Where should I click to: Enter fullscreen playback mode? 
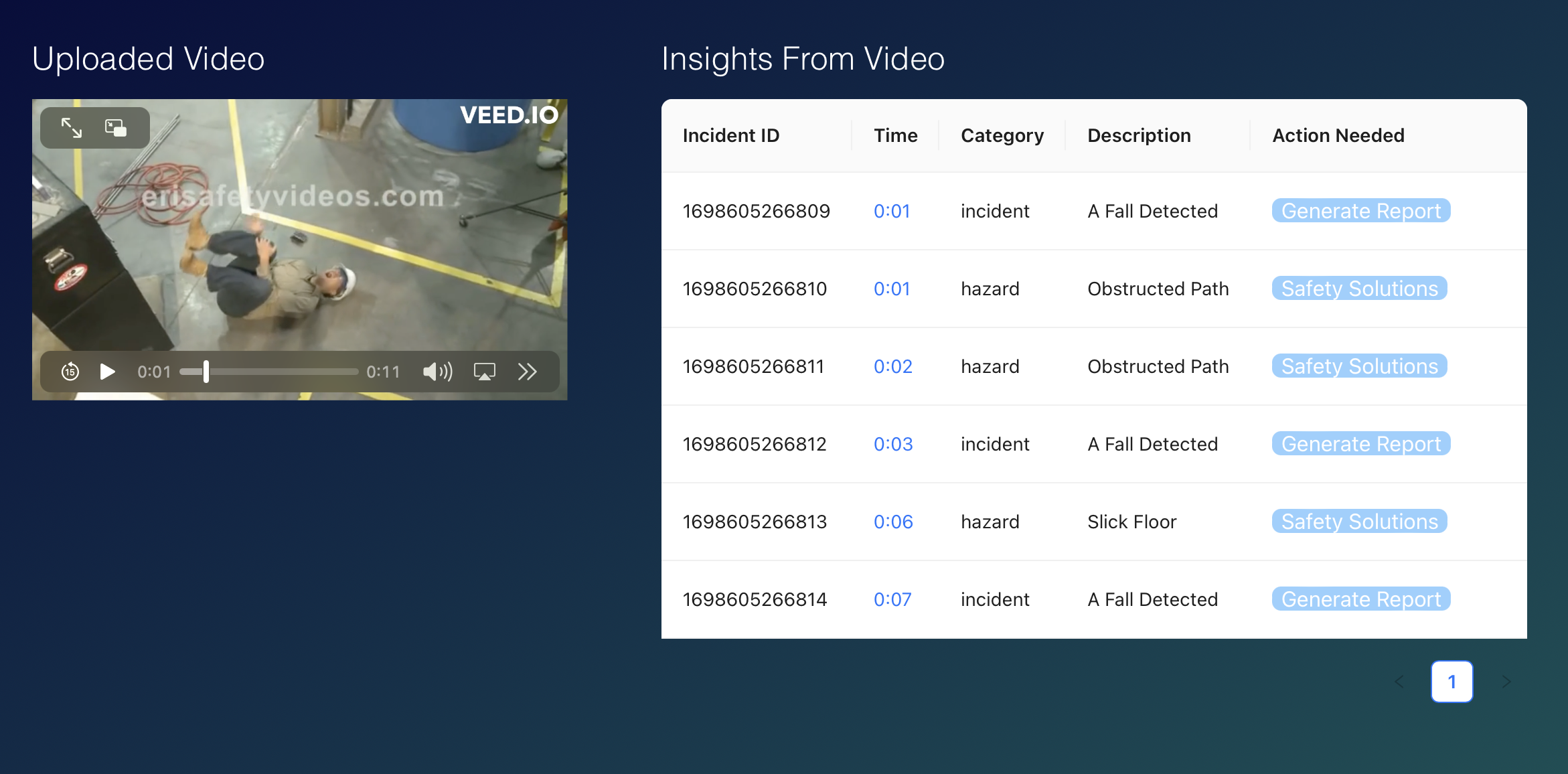(72, 128)
